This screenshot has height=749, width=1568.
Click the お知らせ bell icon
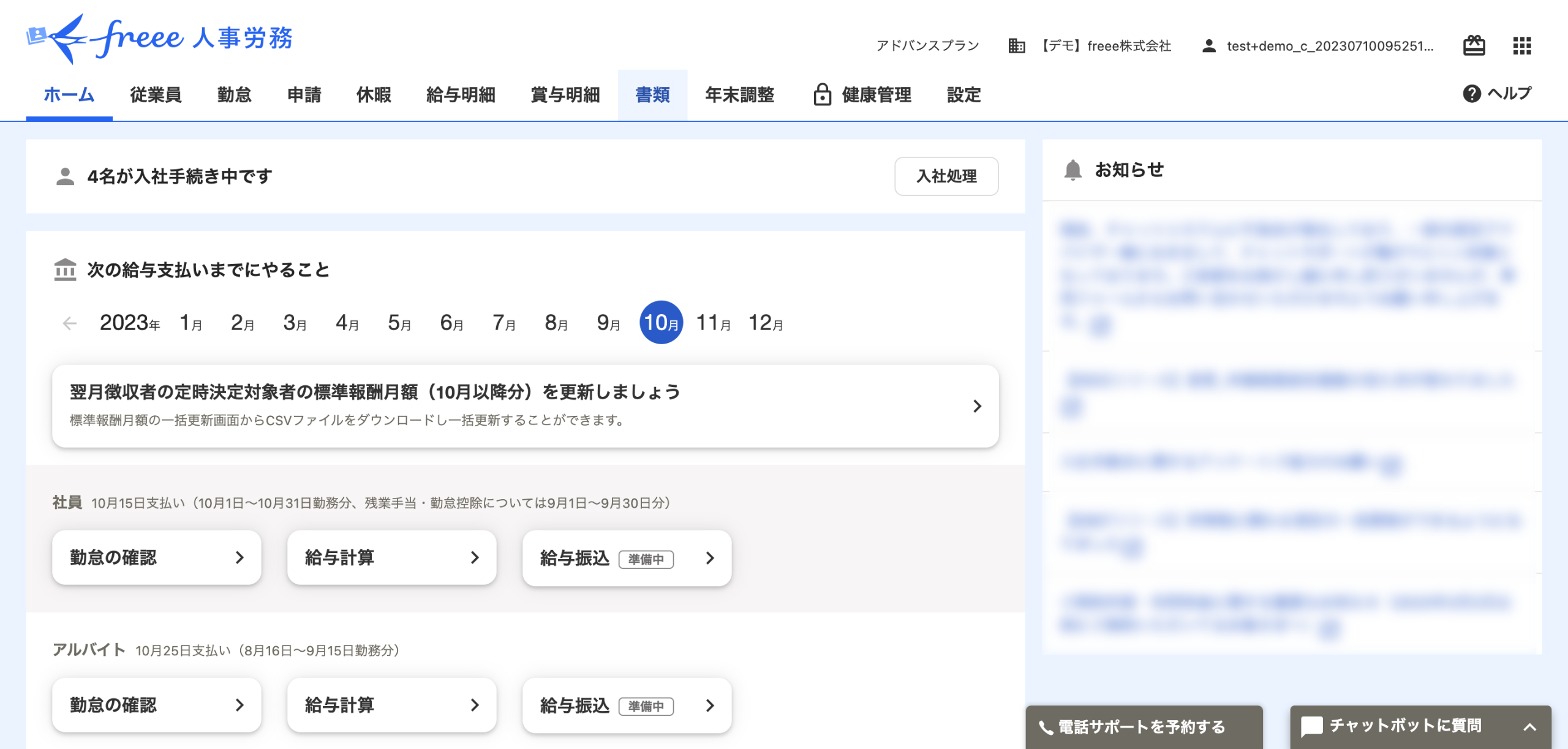[1072, 170]
